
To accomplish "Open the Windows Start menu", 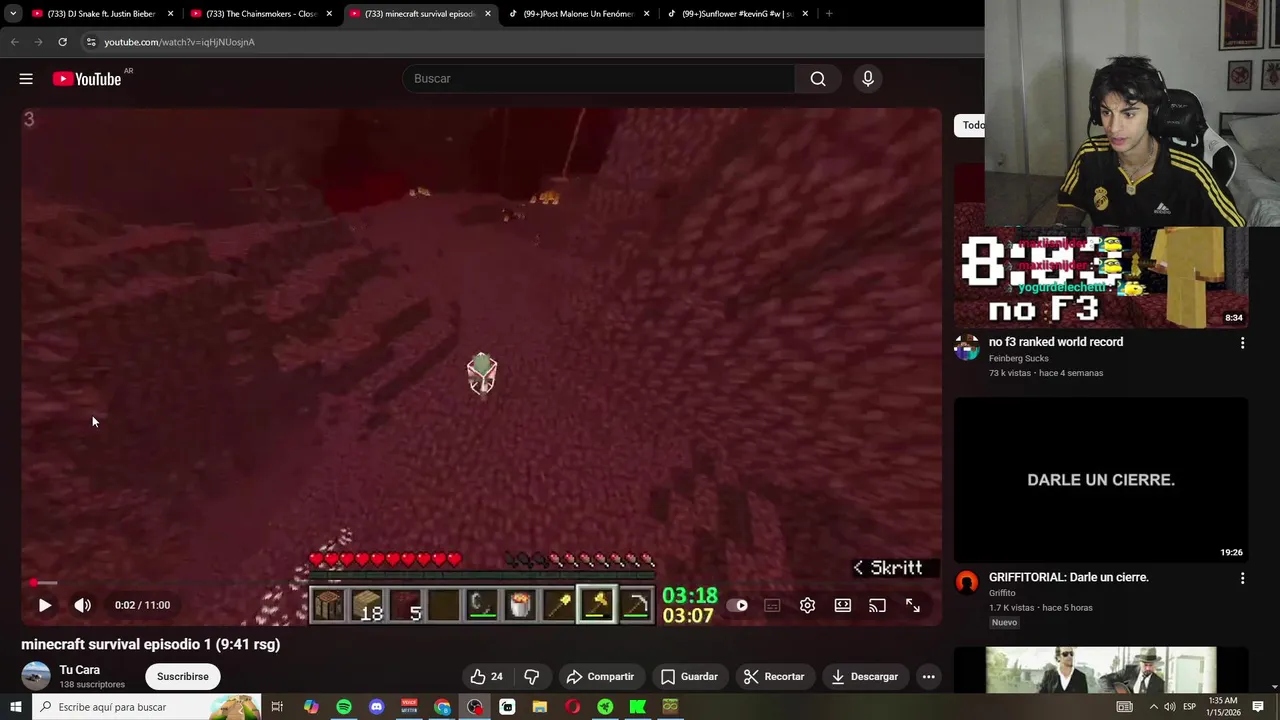I will pos(15,707).
